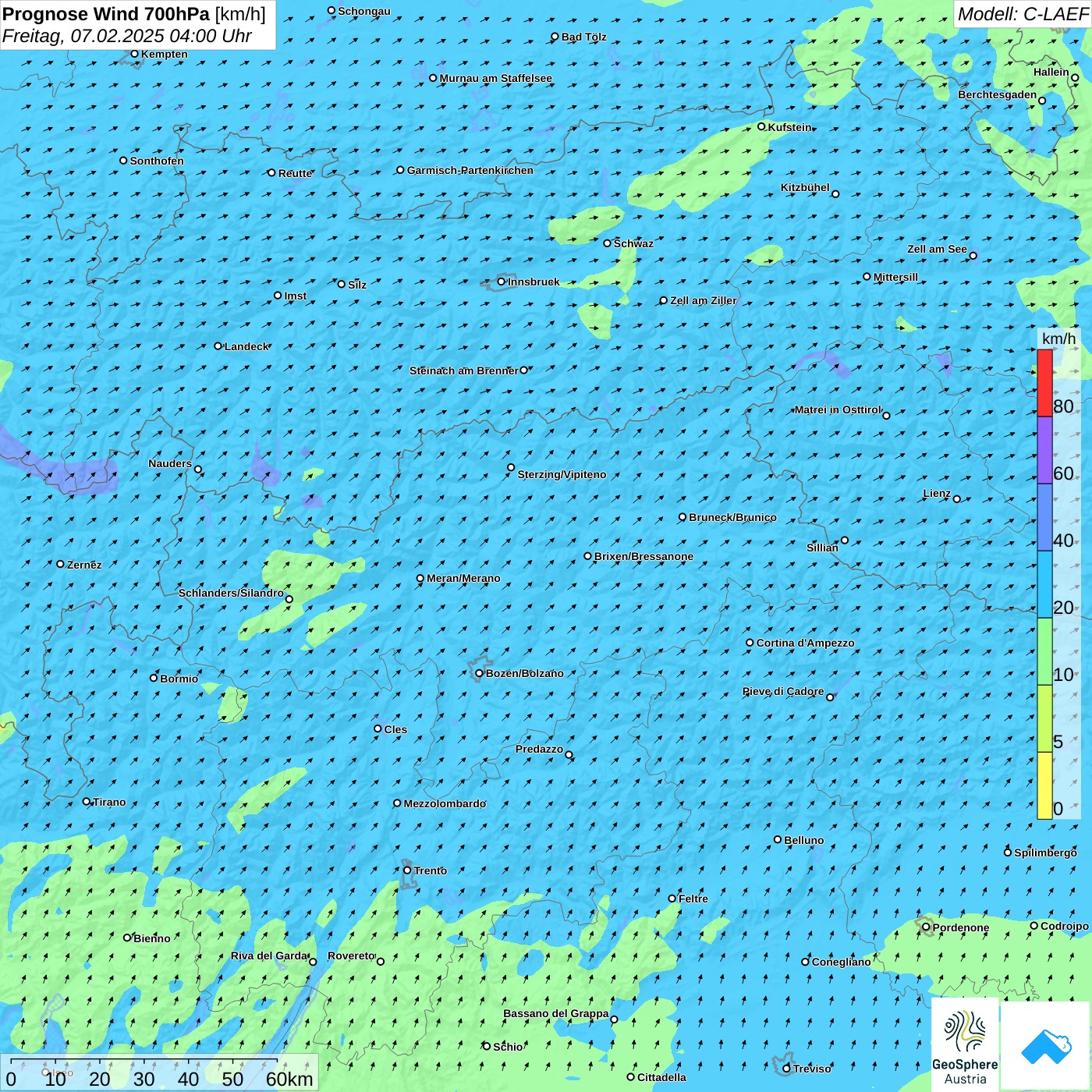The height and width of the screenshot is (1092, 1092).
Task: Click the Kempten label
Action: tap(164, 54)
